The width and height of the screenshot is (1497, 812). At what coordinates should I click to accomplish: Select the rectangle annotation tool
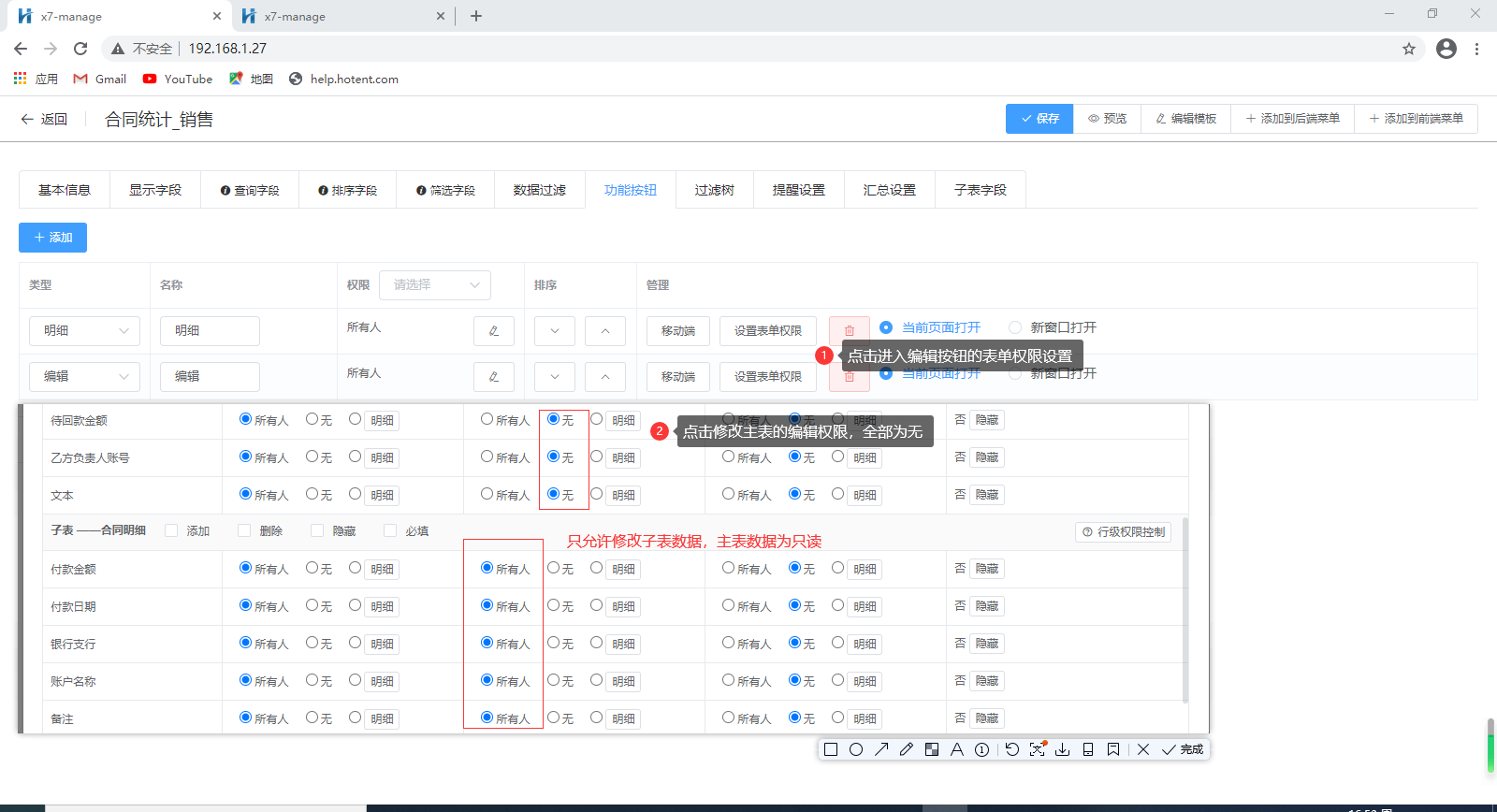click(830, 749)
